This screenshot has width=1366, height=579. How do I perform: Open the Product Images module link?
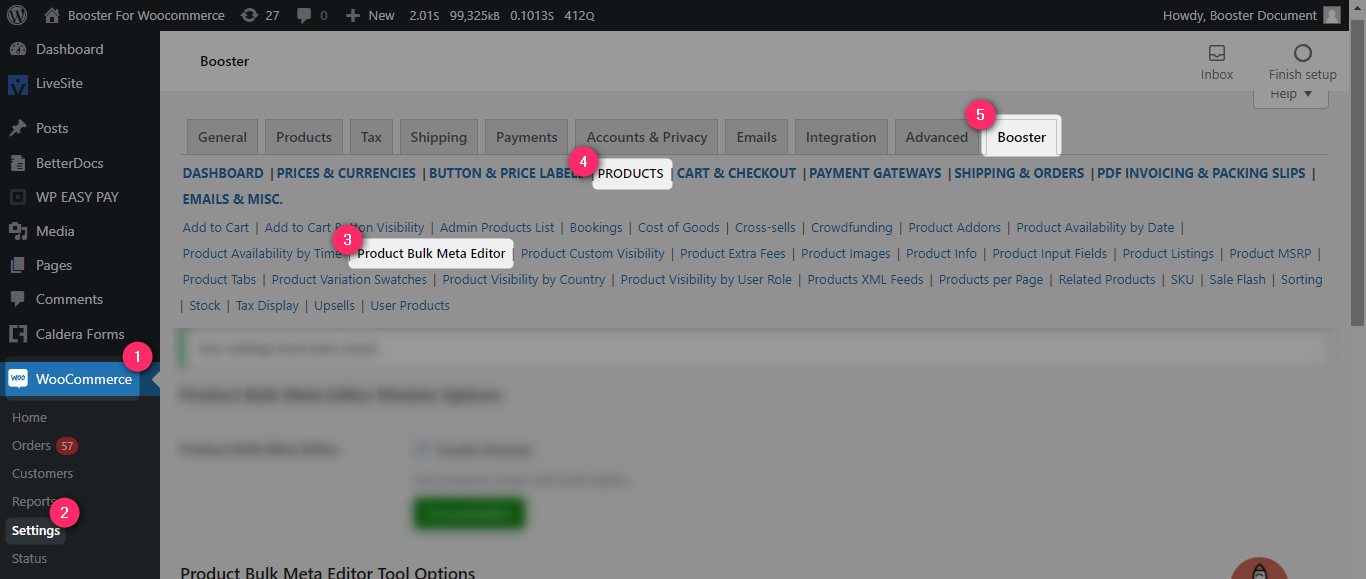[x=846, y=253]
